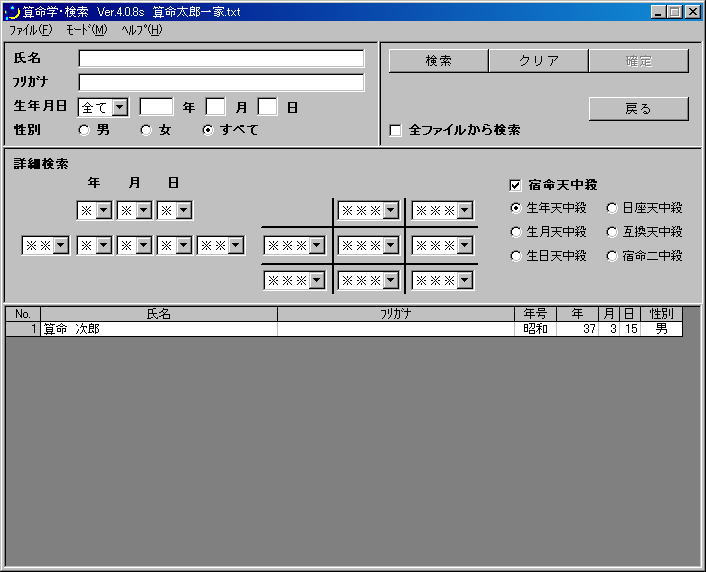This screenshot has height=572, width=706.
Task: Click the moon app icon in title bar
Action: pos(12,12)
